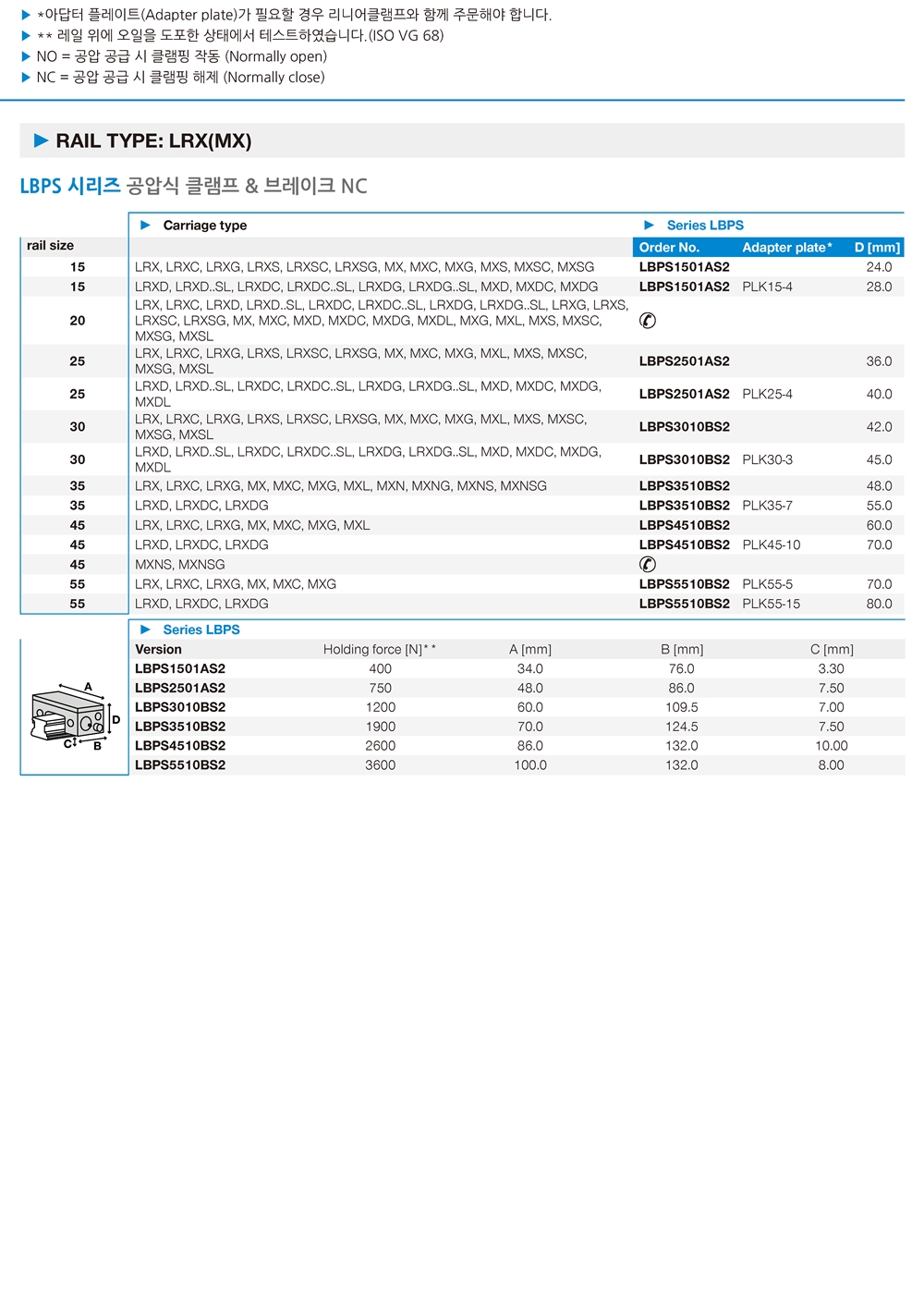Select LBPS3510BS2 in the Version table
924x1308 pixels.
pos(180,727)
